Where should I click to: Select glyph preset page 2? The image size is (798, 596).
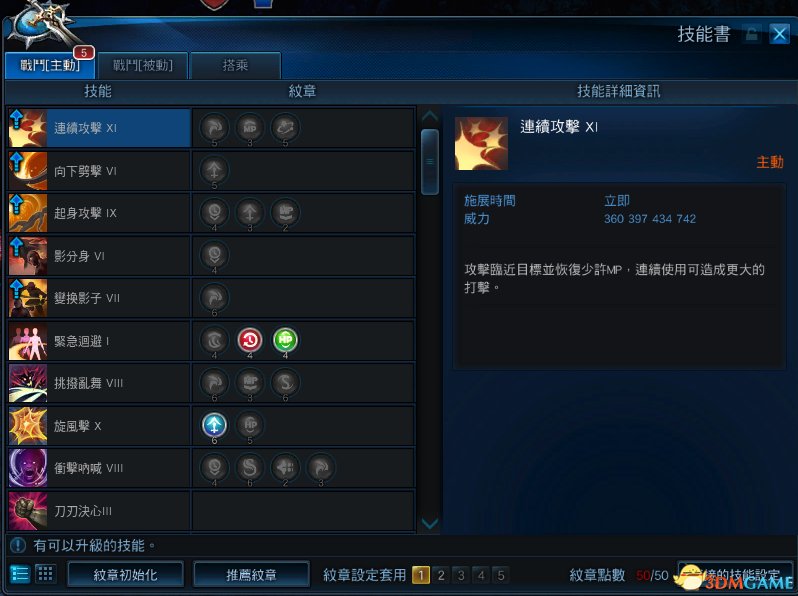[x=441, y=575]
